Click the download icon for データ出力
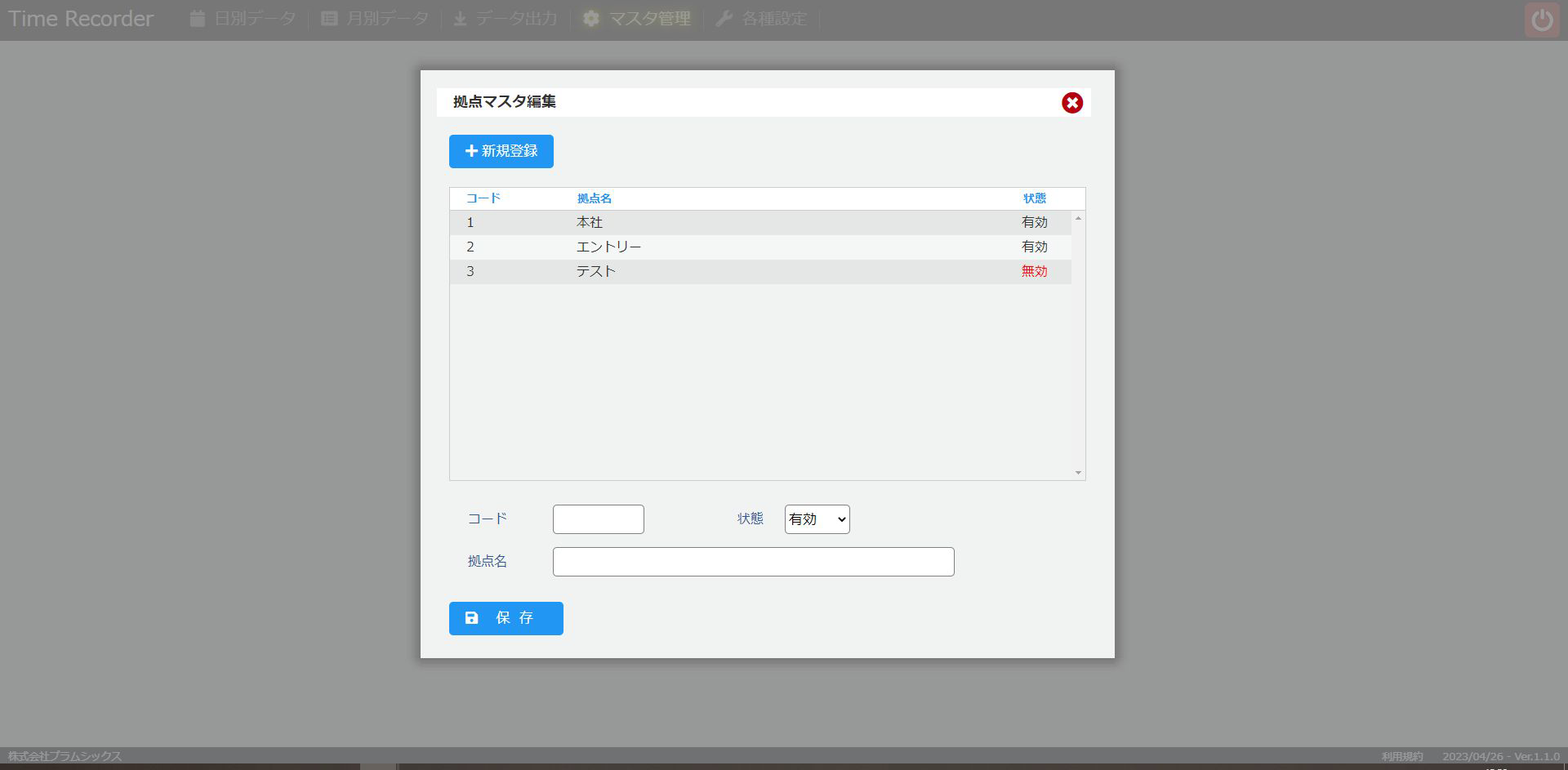 (461, 19)
